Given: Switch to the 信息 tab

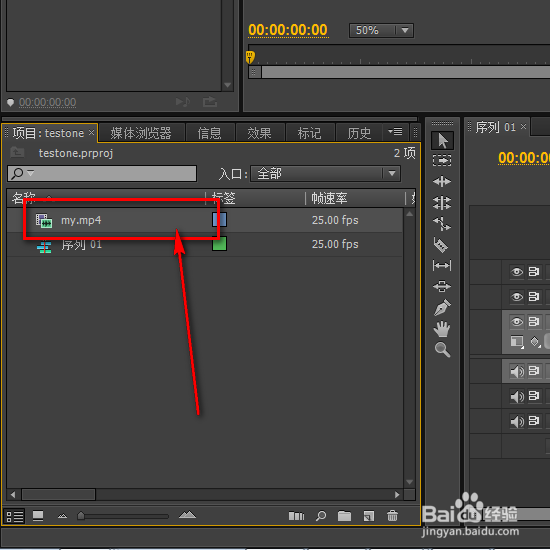Looking at the screenshot, I should (209, 133).
